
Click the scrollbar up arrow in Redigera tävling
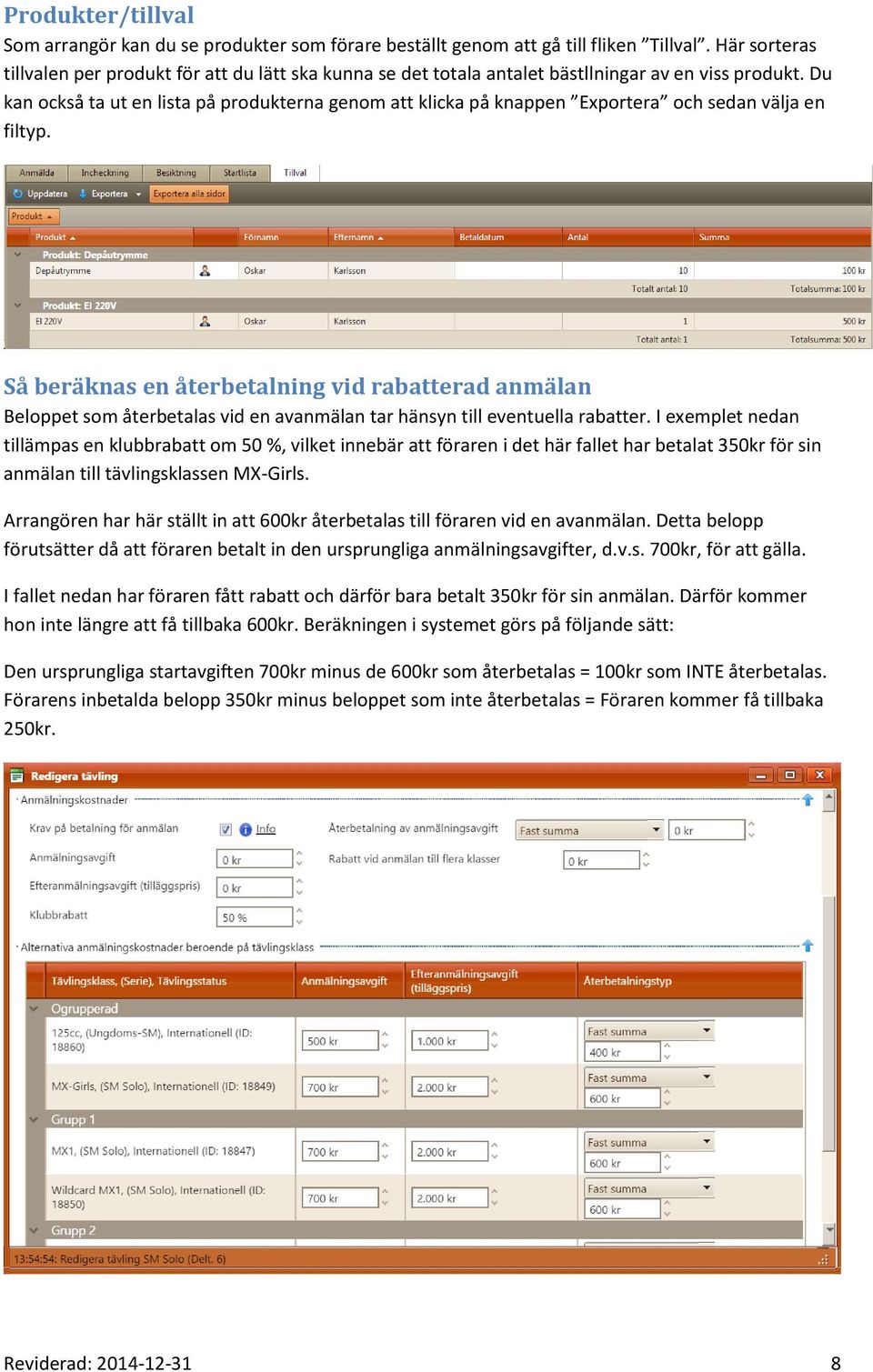(x=828, y=796)
